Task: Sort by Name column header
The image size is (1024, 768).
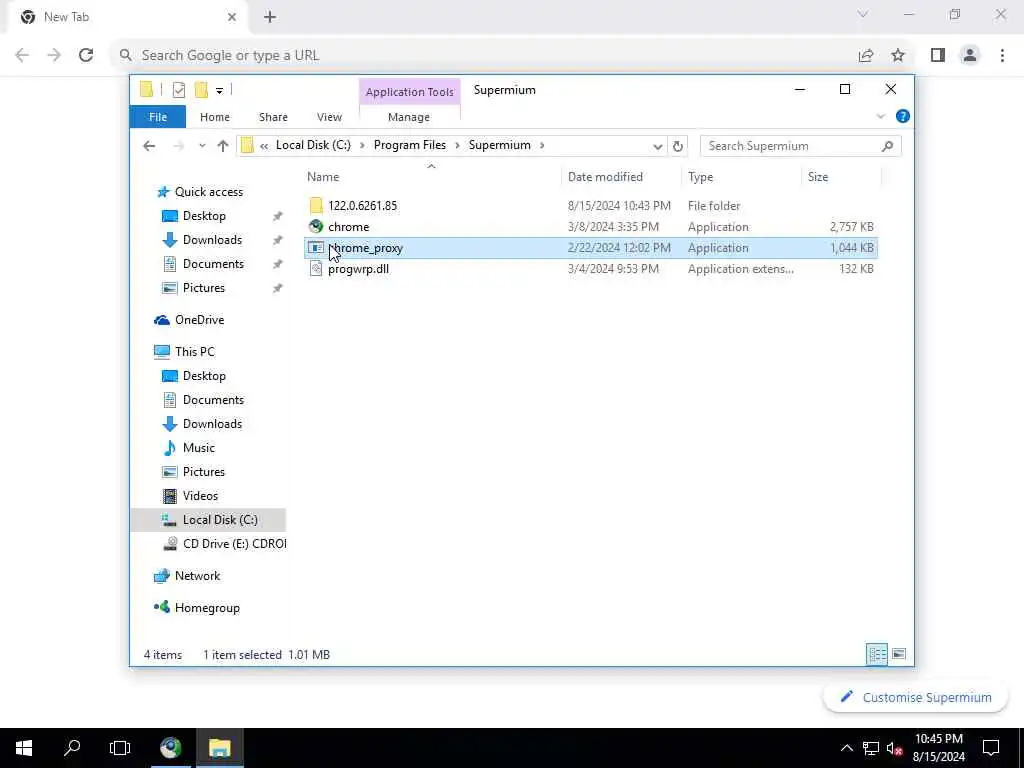Action: coord(323,177)
